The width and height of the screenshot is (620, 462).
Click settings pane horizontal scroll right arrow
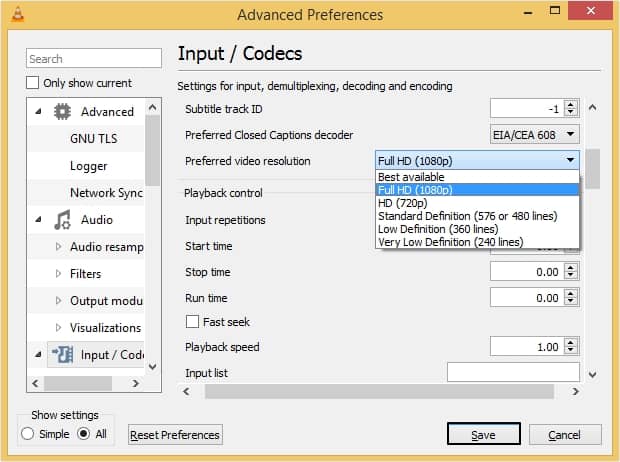pyautogui.click(x=575, y=392)
